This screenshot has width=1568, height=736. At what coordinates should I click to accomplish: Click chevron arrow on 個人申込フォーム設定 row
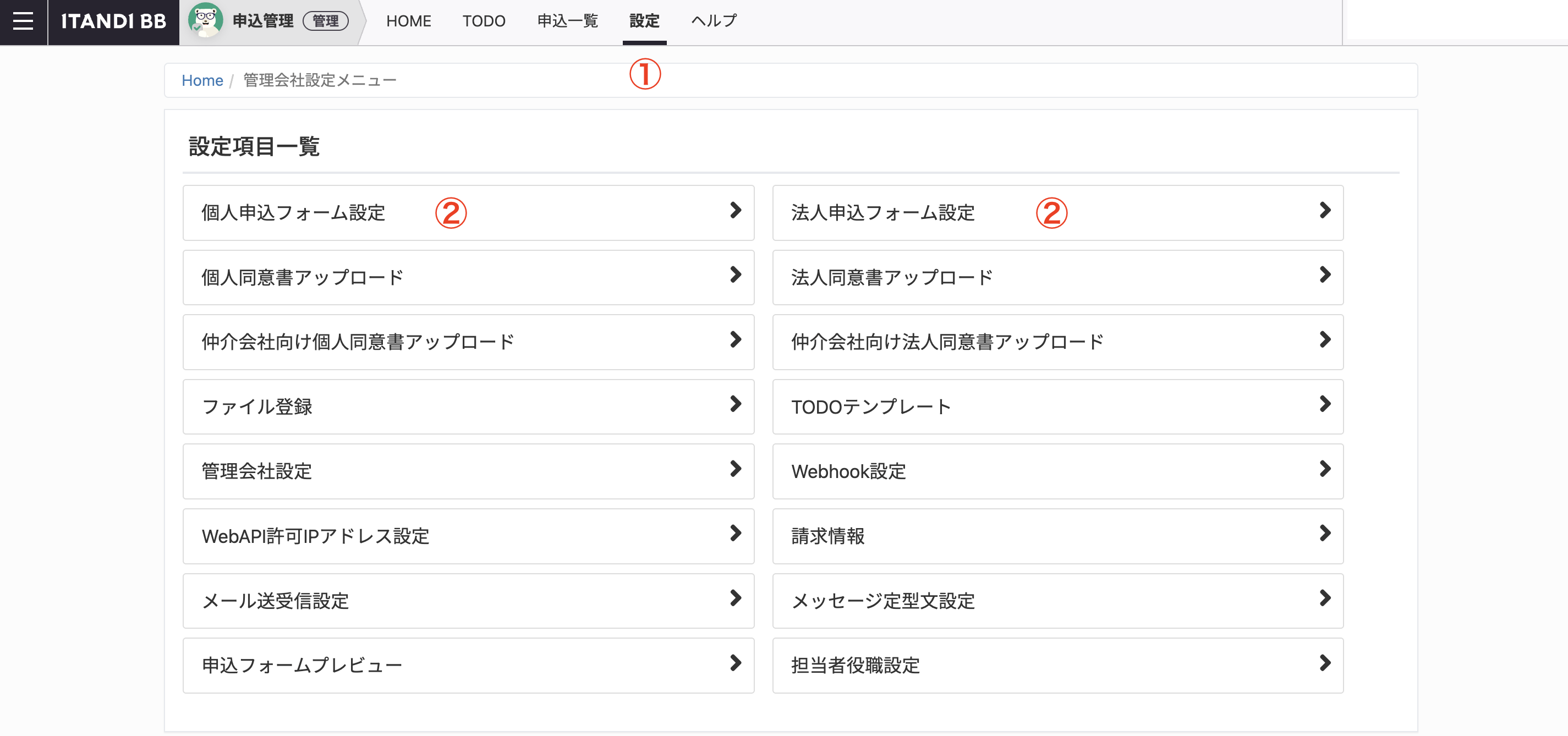(735, 210)
